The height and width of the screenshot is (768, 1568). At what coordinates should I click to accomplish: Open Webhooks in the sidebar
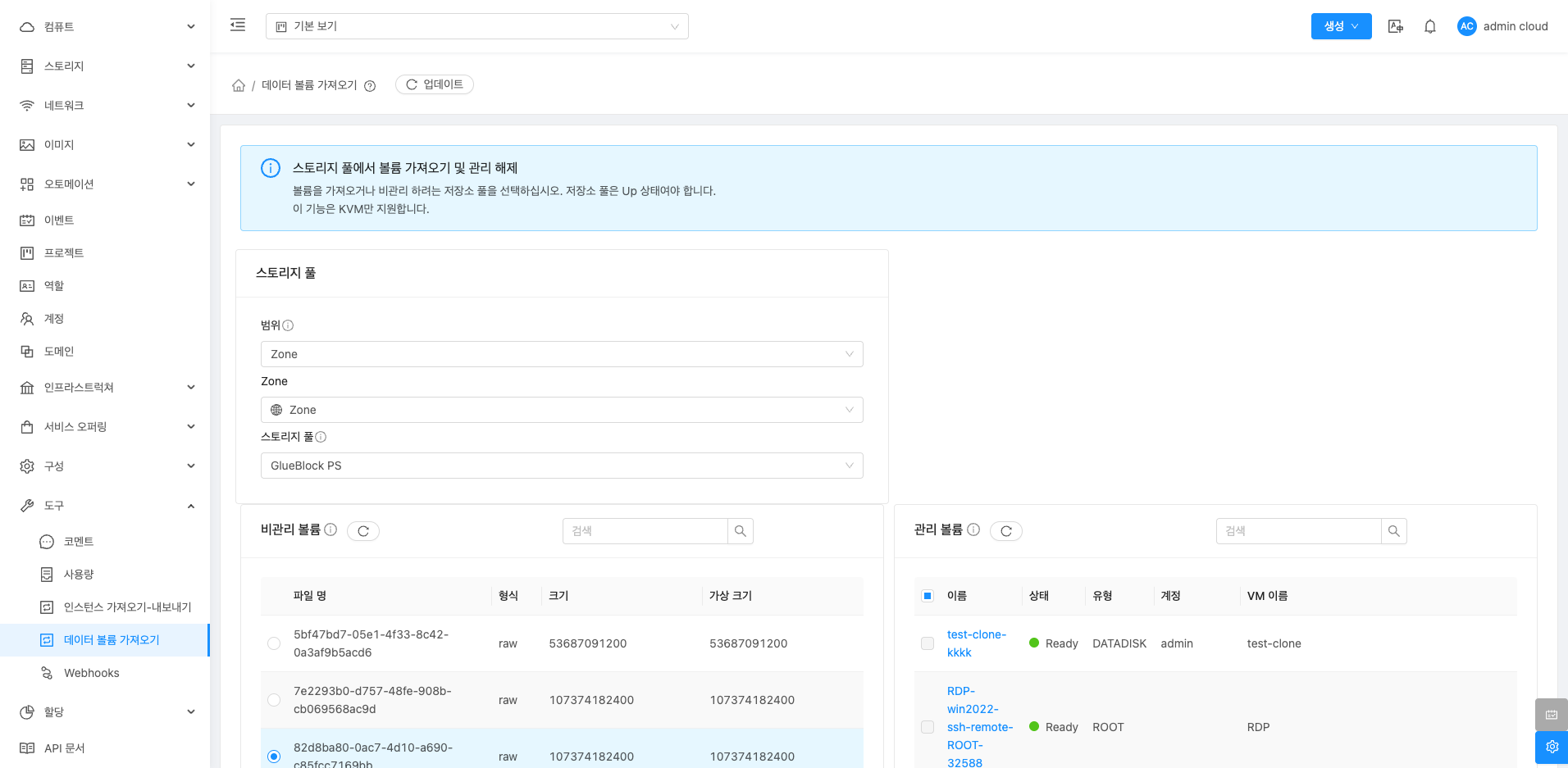coord(92,673)
